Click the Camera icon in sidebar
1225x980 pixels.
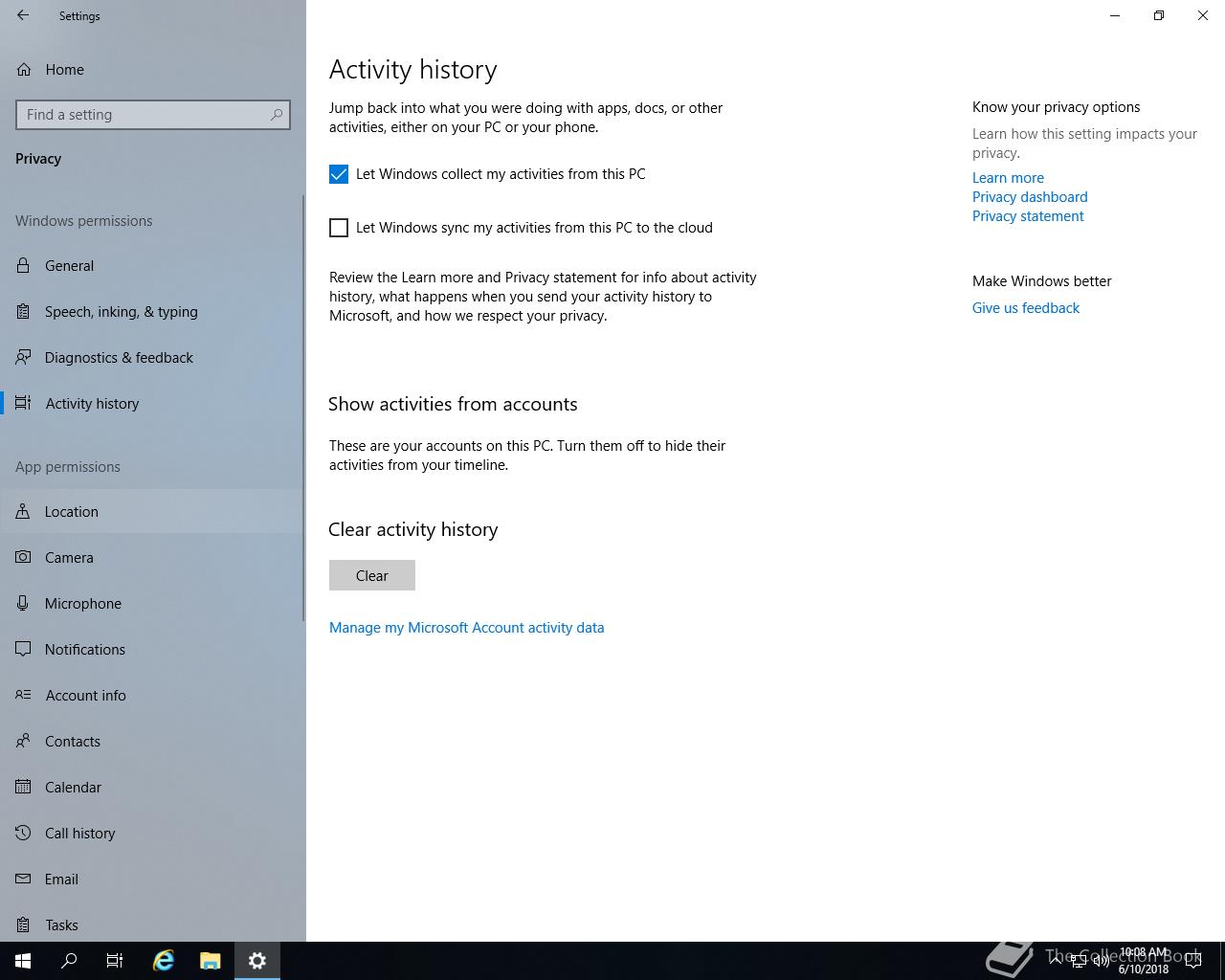[x=24, y=558]
